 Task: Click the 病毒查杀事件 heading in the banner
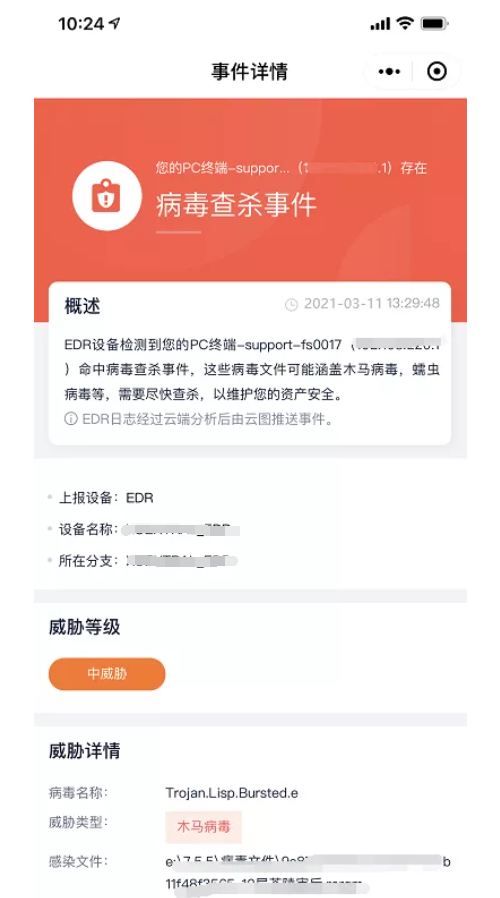click(237, 204)
